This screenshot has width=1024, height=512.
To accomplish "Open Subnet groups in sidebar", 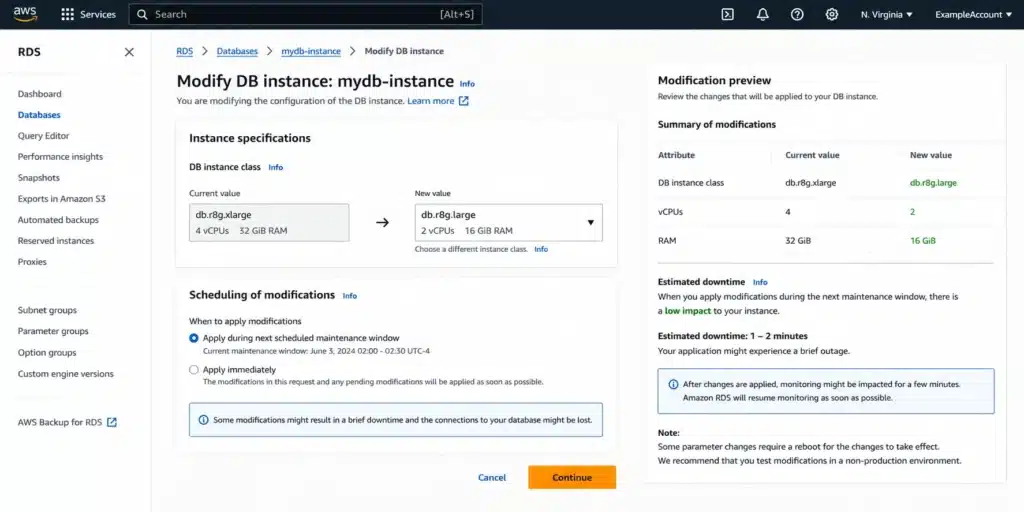I will [x=47, y=310].
